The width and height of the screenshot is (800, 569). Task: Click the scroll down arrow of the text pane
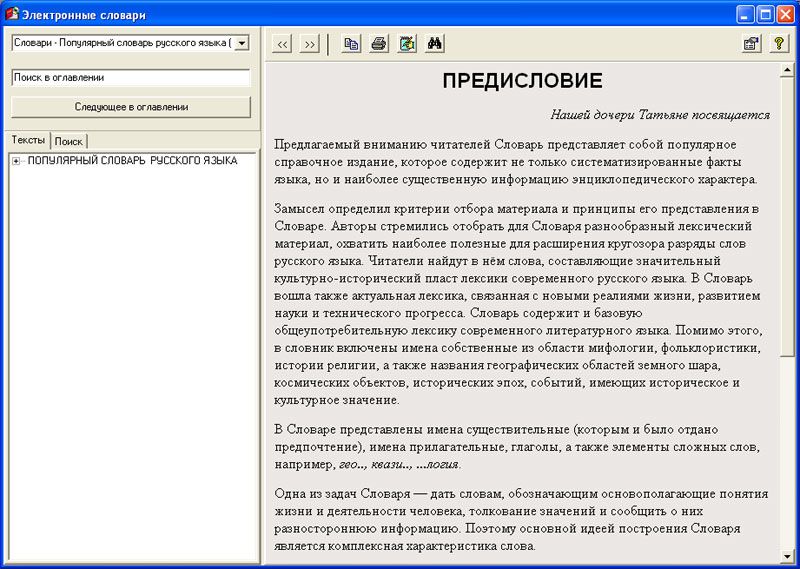(789, 555)
